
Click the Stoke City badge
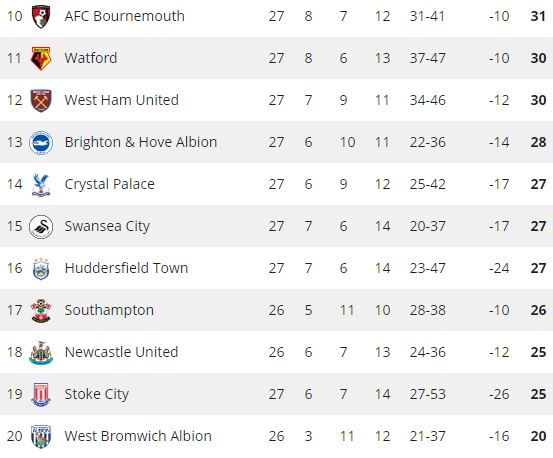coord(41,395)
